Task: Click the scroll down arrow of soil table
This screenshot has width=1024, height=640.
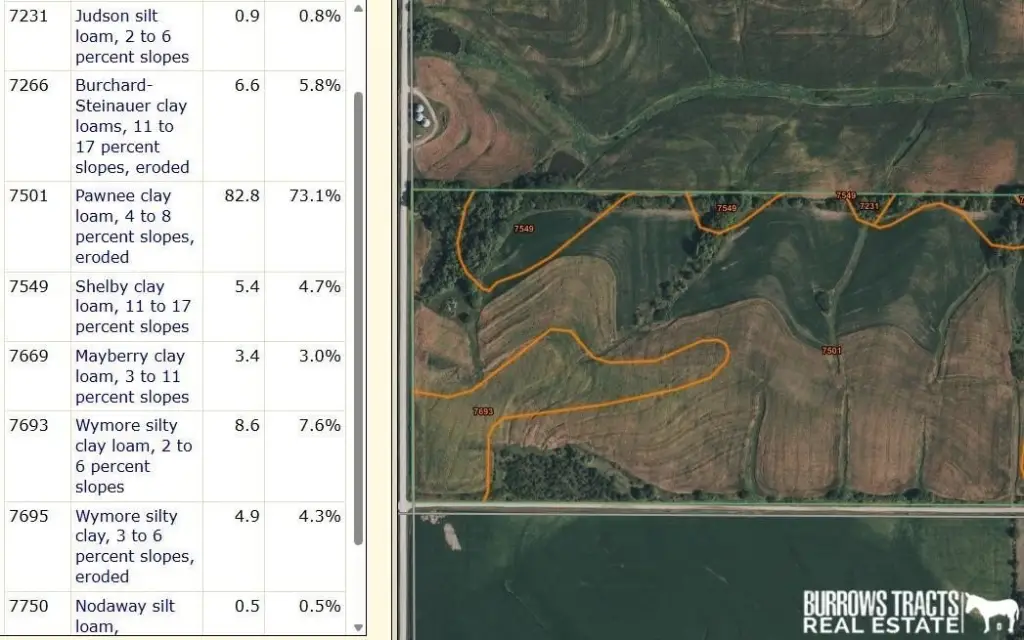Action: point(358,628)
